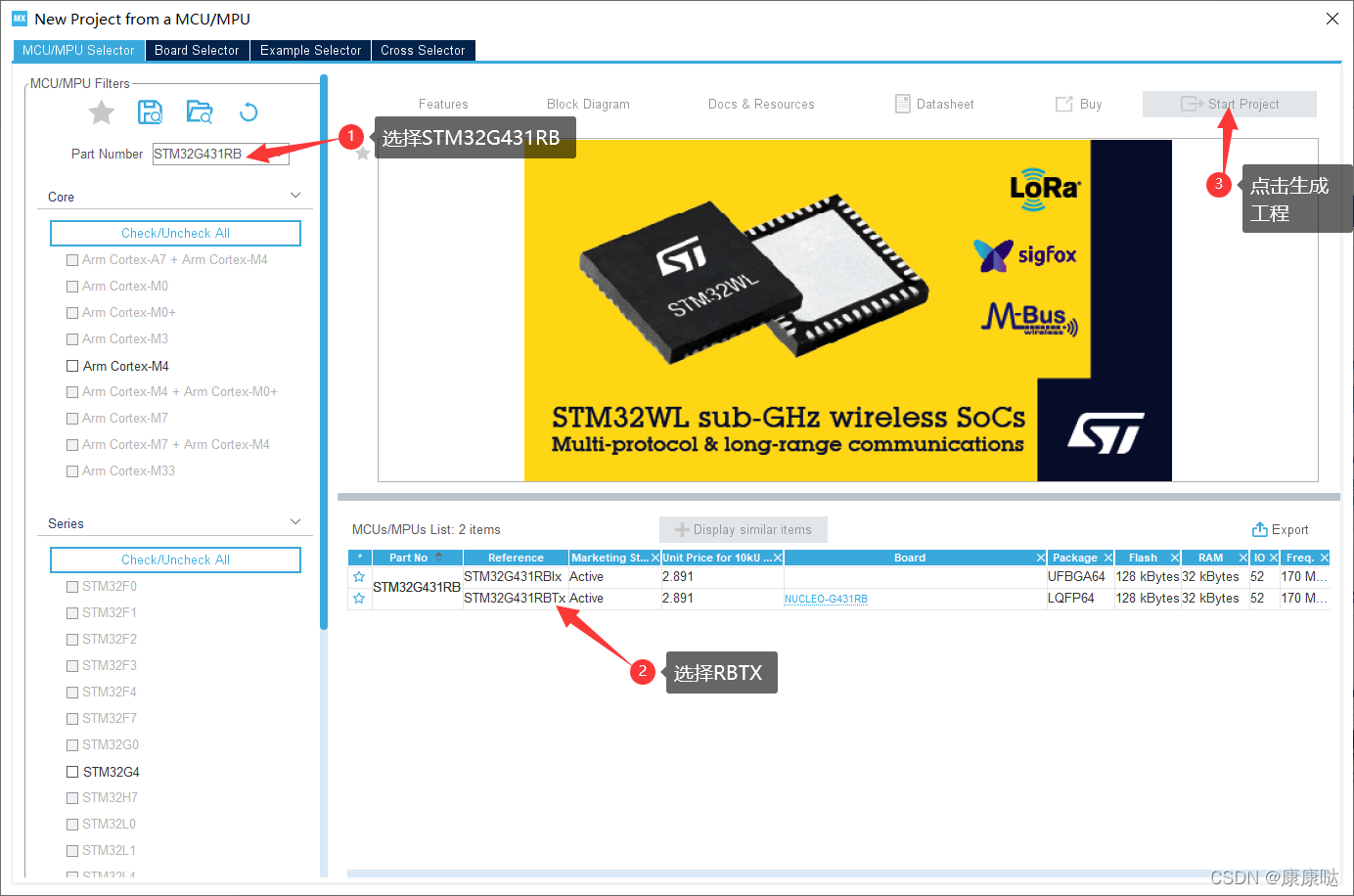
Task: Toggle the Arm Cortex-M7 checkbox
Action: 72,419
